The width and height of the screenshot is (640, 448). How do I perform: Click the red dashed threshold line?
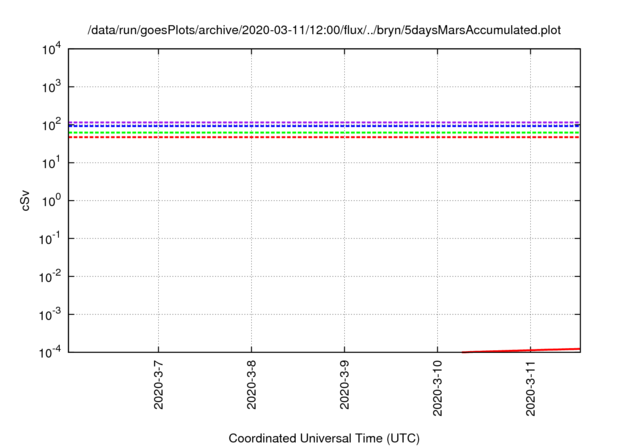click(x=324, y=137)
